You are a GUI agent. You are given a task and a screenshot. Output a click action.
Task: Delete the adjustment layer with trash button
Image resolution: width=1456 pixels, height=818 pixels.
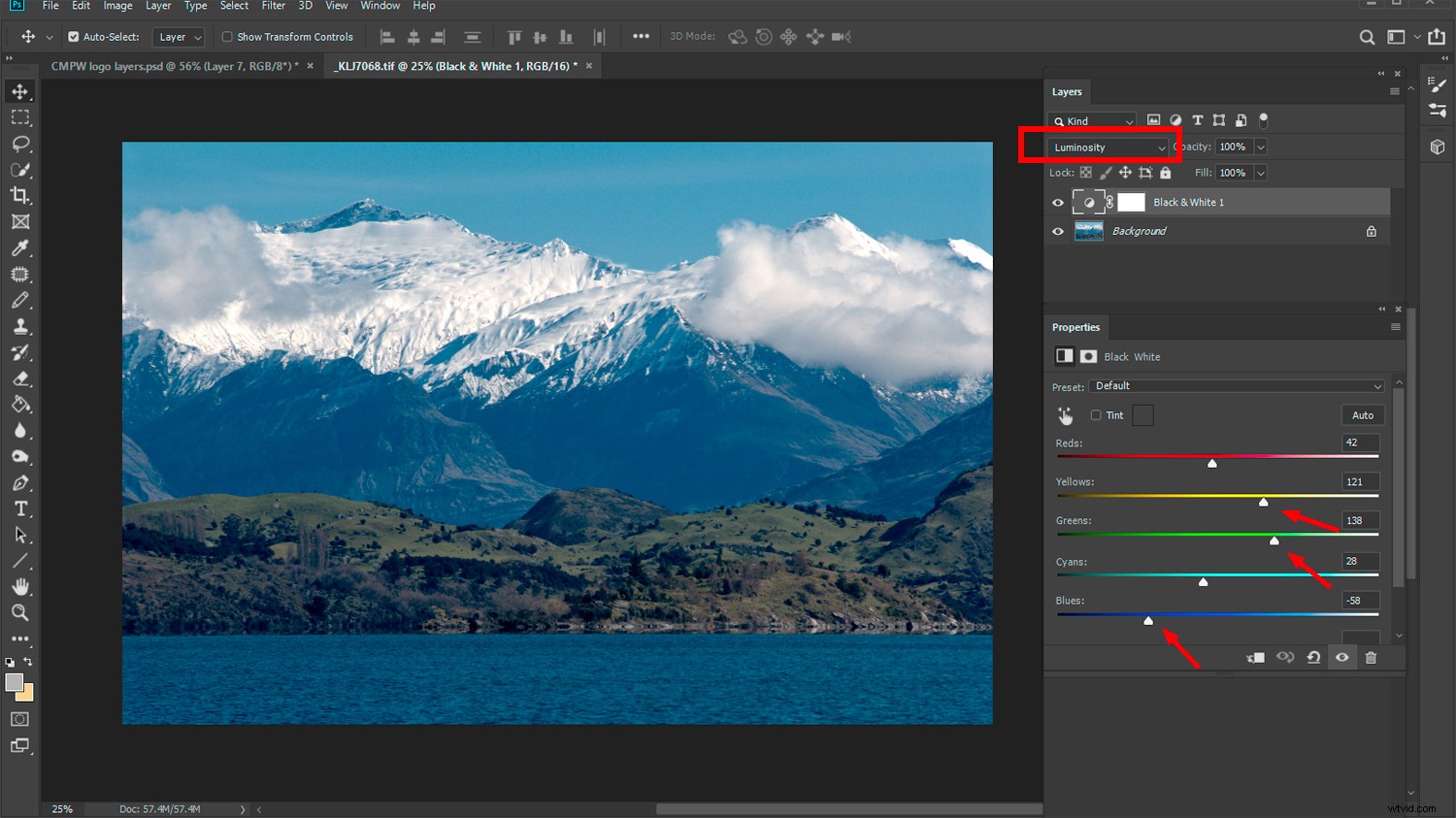(1371, 657)
